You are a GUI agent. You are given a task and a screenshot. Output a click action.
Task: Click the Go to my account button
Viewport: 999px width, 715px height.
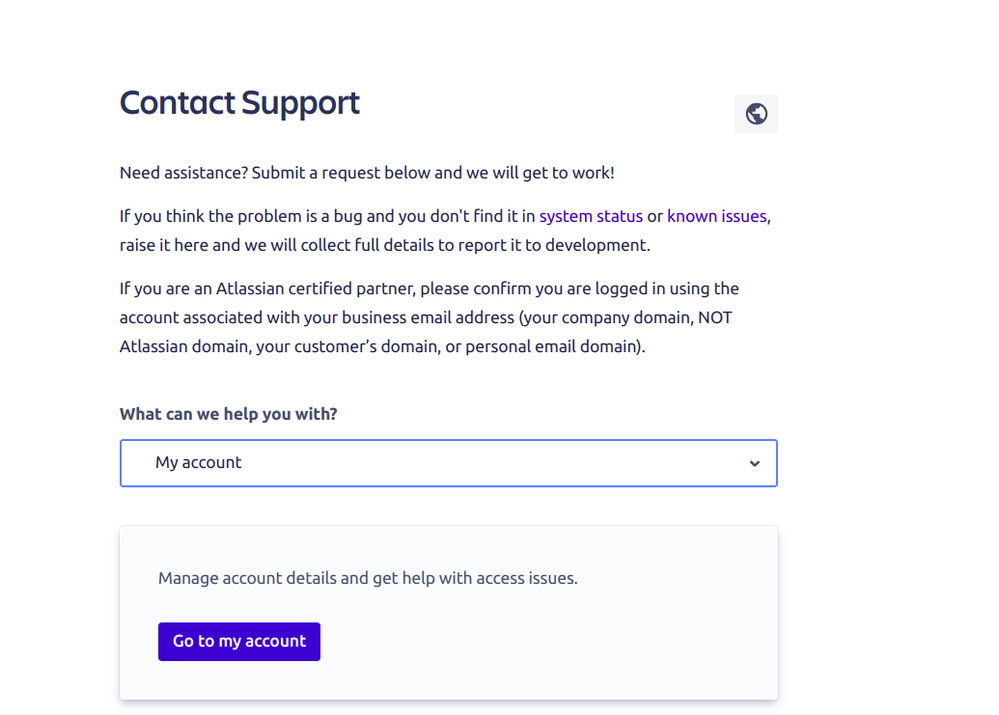click(x=239, y=641)
